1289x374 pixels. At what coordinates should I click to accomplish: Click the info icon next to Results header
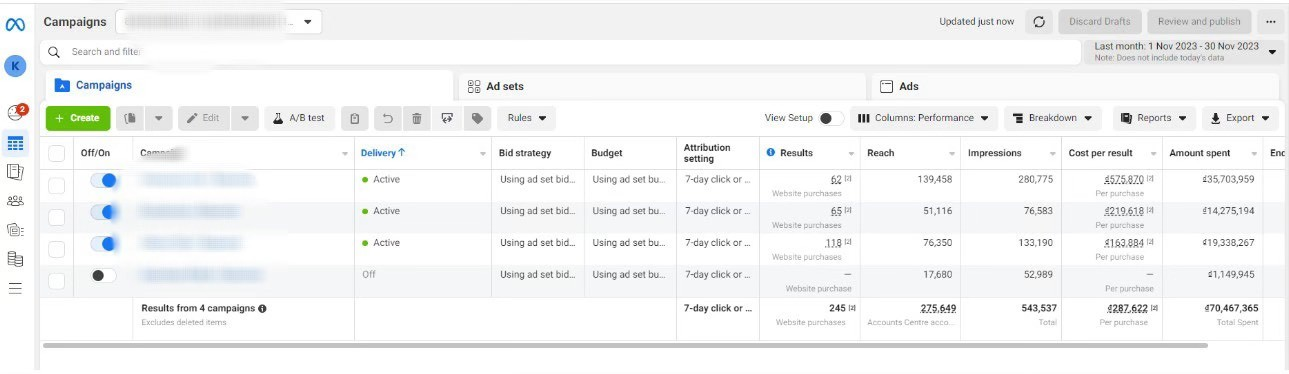(x=771, y=153)
